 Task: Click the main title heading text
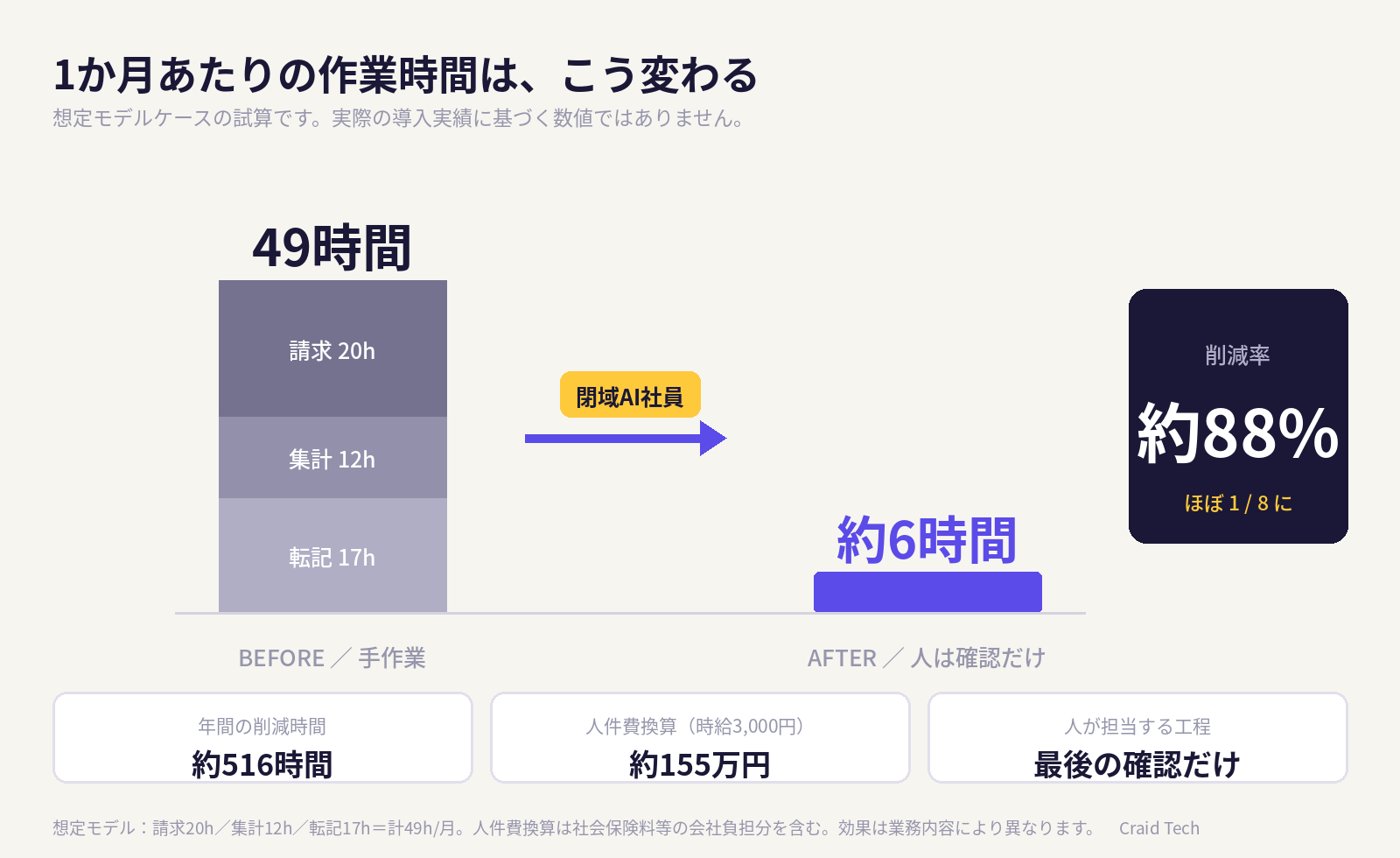click(x=405, y=75)
